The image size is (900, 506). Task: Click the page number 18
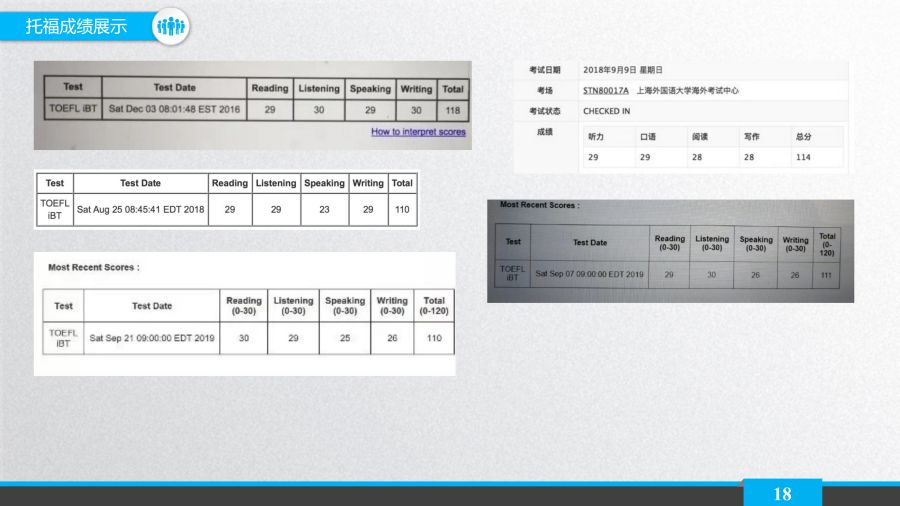(x=782, y=493)
